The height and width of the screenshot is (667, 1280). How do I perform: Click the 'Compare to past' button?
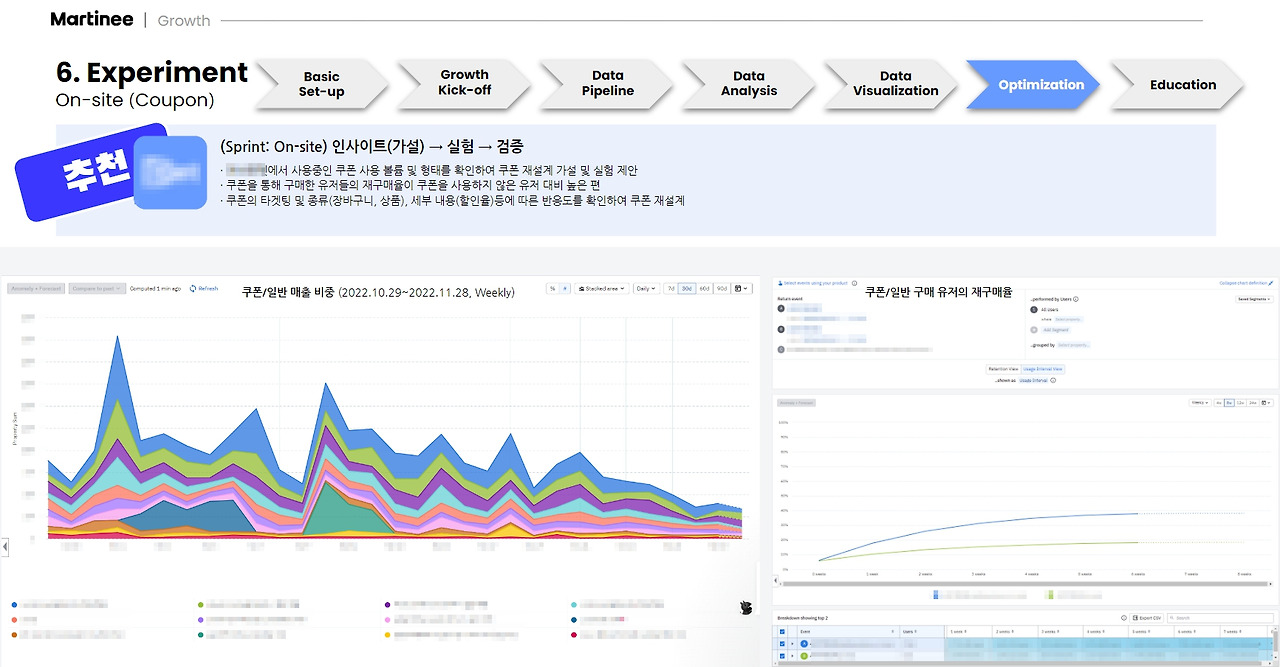click(96, 288)
